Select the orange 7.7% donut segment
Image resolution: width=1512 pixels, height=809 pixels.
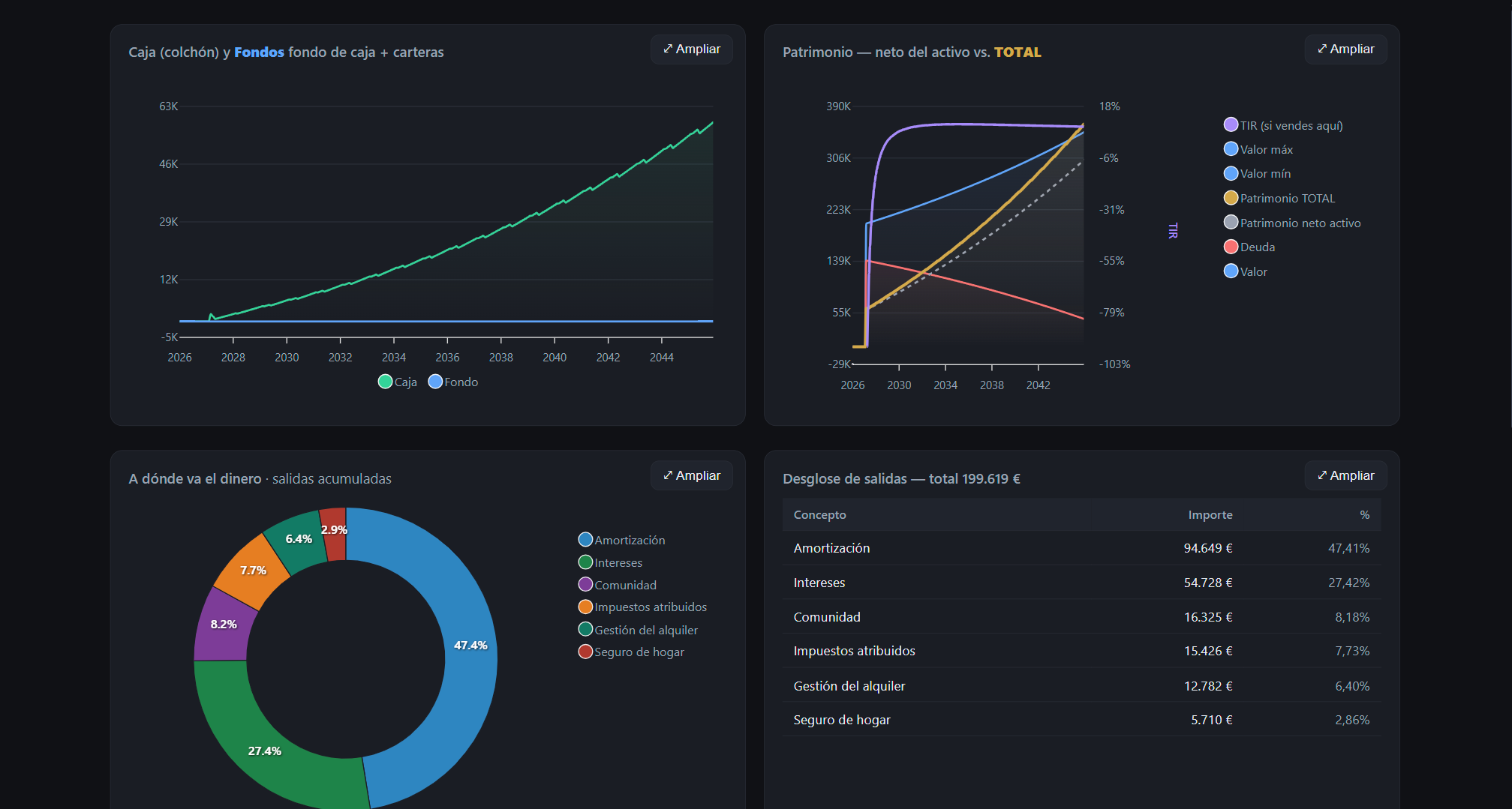(252, 570)
